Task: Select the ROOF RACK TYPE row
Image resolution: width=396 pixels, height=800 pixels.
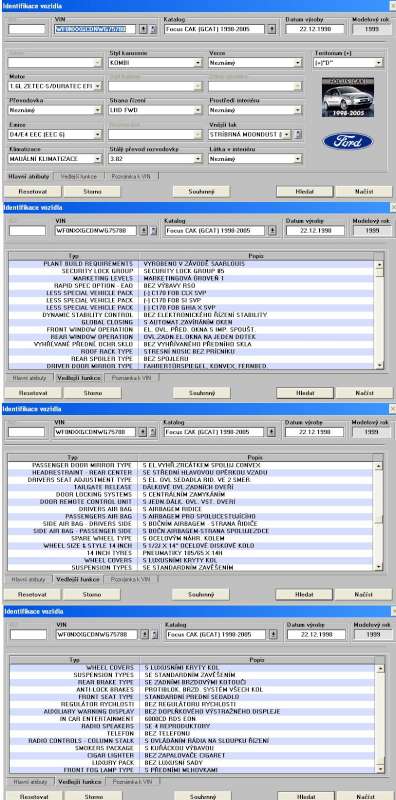Action: pyautogui.click(x=191, y=352)
